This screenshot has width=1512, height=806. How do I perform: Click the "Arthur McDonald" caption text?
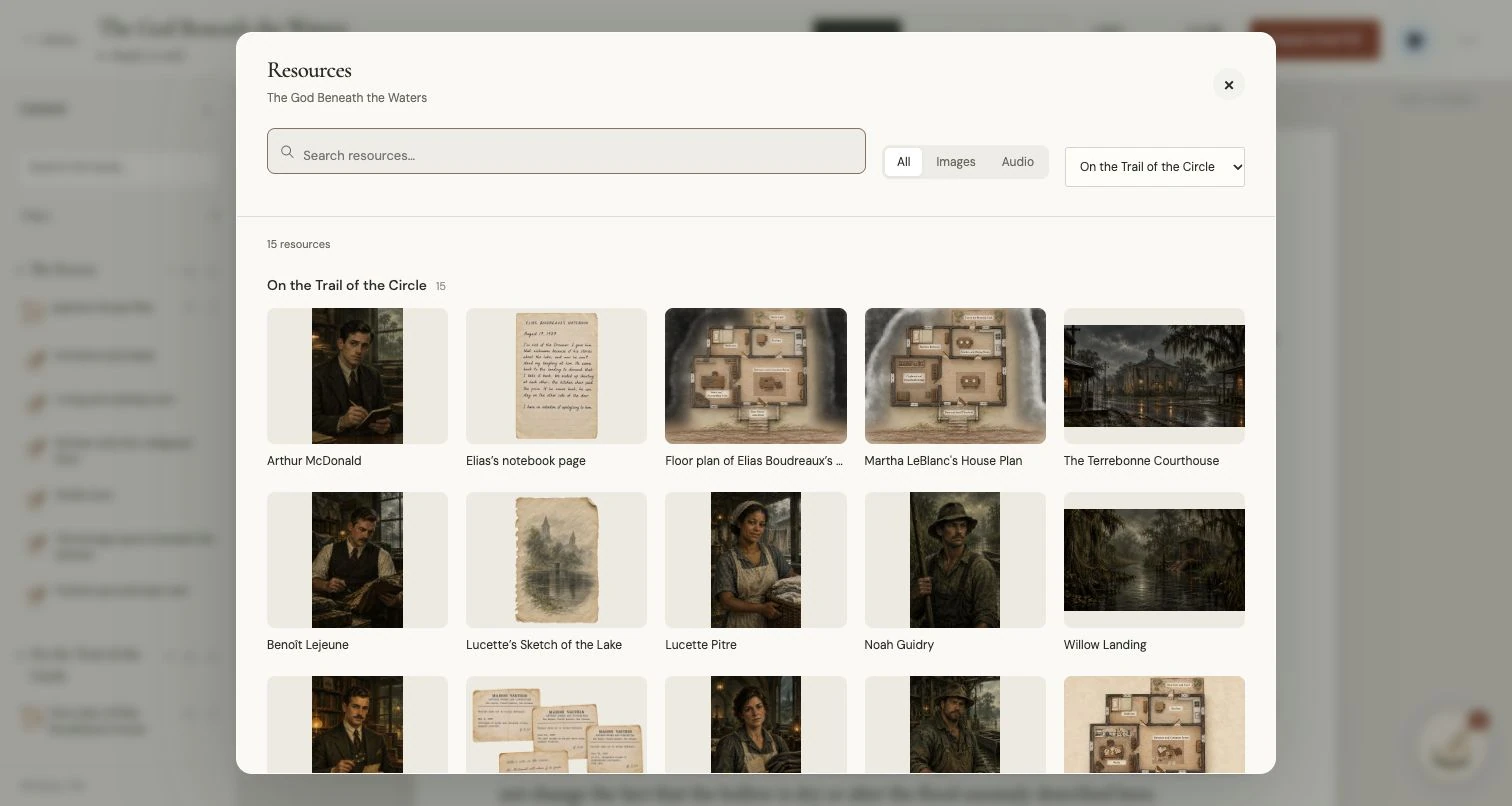click(x=314, y=461)
